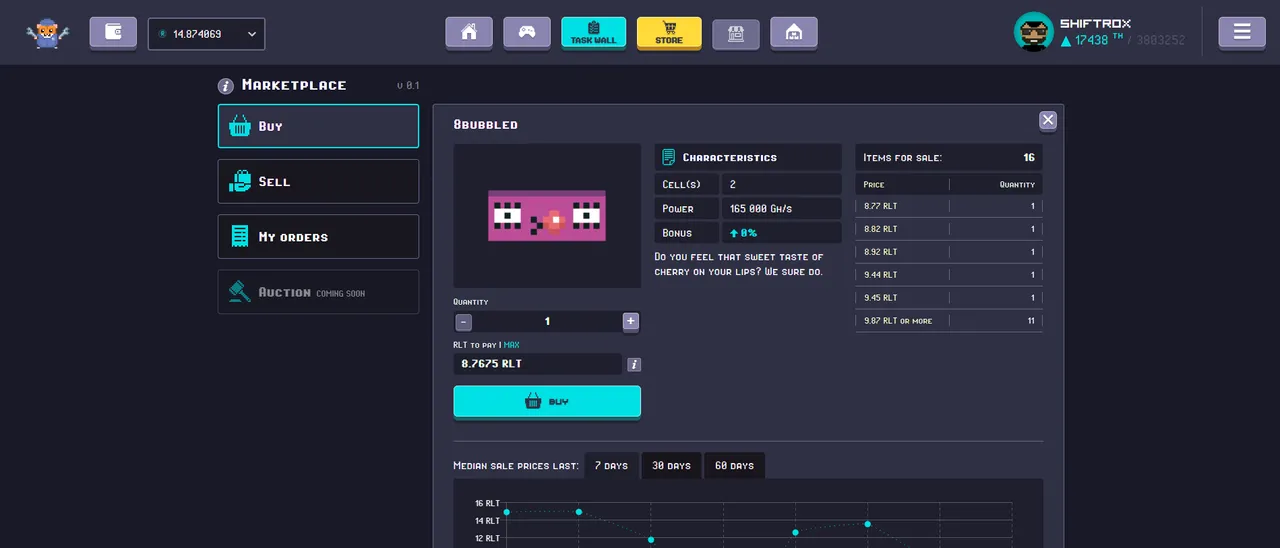The width and height of the screenshot is (1280, 548).
Task: Select the 9.44 RLT offer row
Action: point(949,275)
